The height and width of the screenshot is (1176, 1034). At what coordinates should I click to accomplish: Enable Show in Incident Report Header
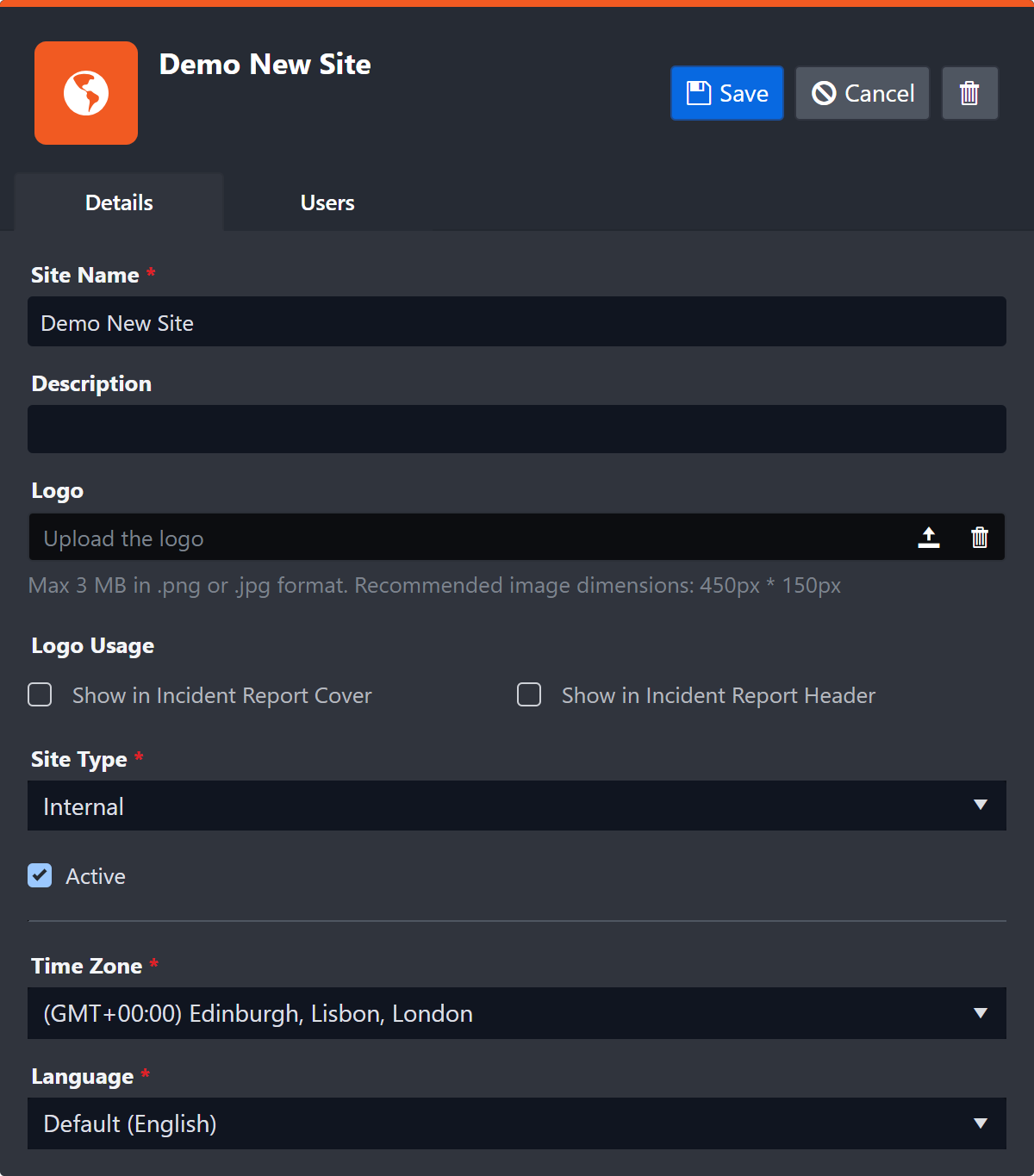(x=529, y=694)
